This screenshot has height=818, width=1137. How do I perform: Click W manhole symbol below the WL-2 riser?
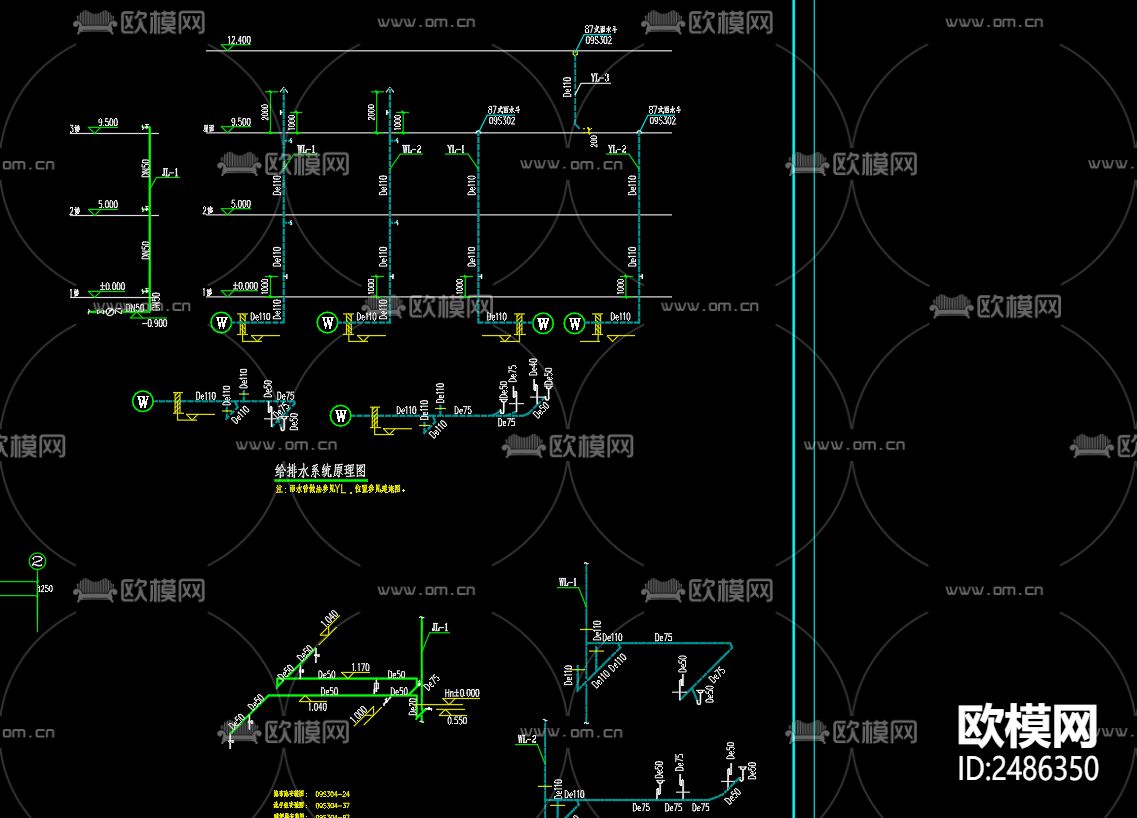[x=328, y=323]
